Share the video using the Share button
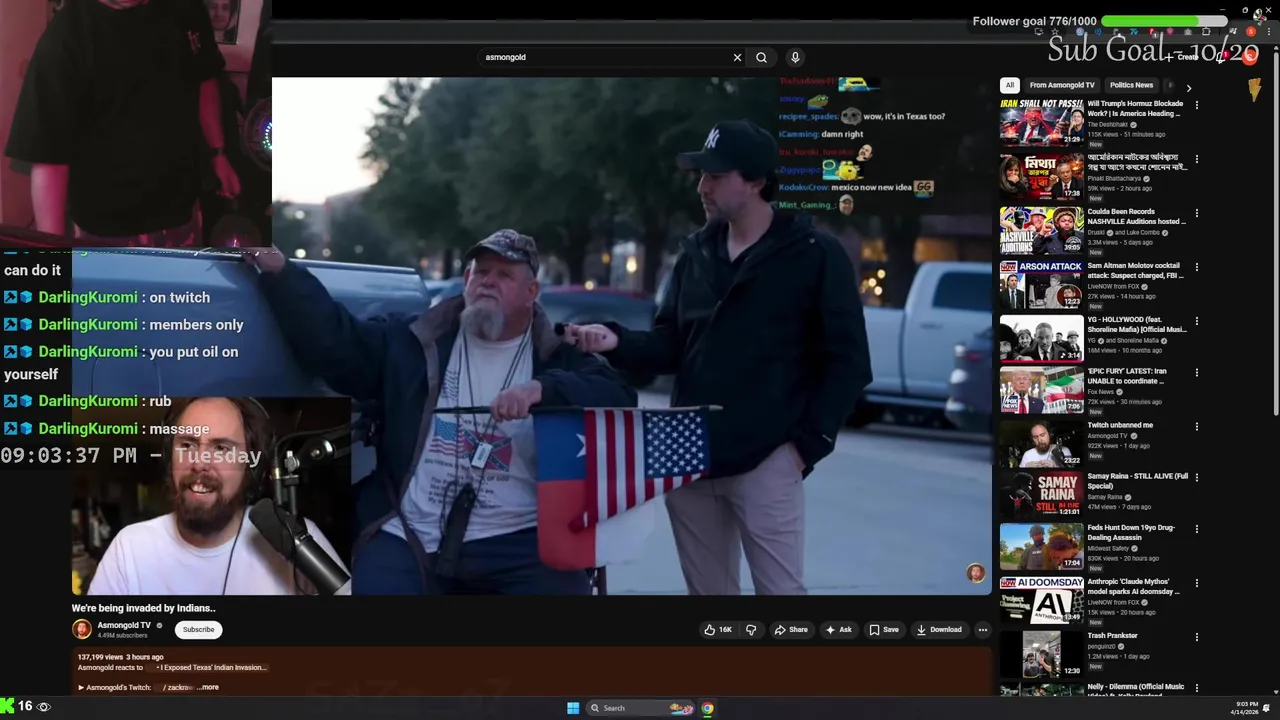 click(x=791, y=630)
